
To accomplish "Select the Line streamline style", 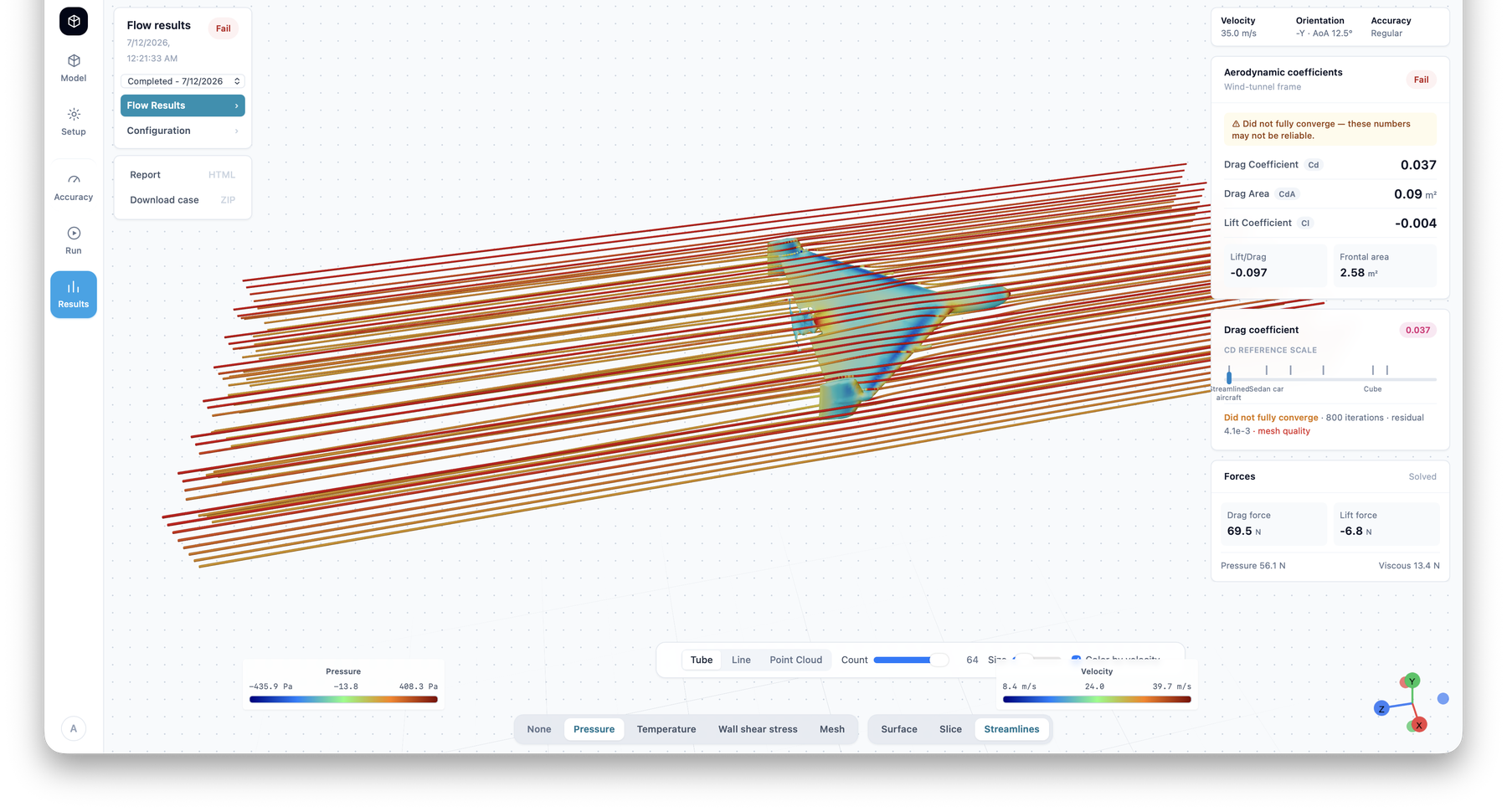I will tap(741, 660).
